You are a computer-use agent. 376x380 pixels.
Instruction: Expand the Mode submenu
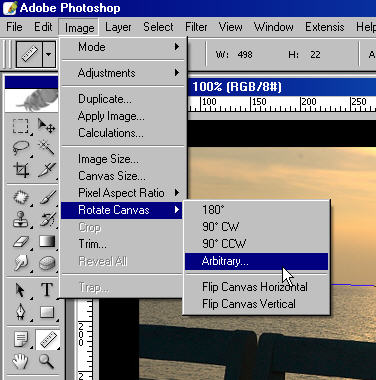122,47
